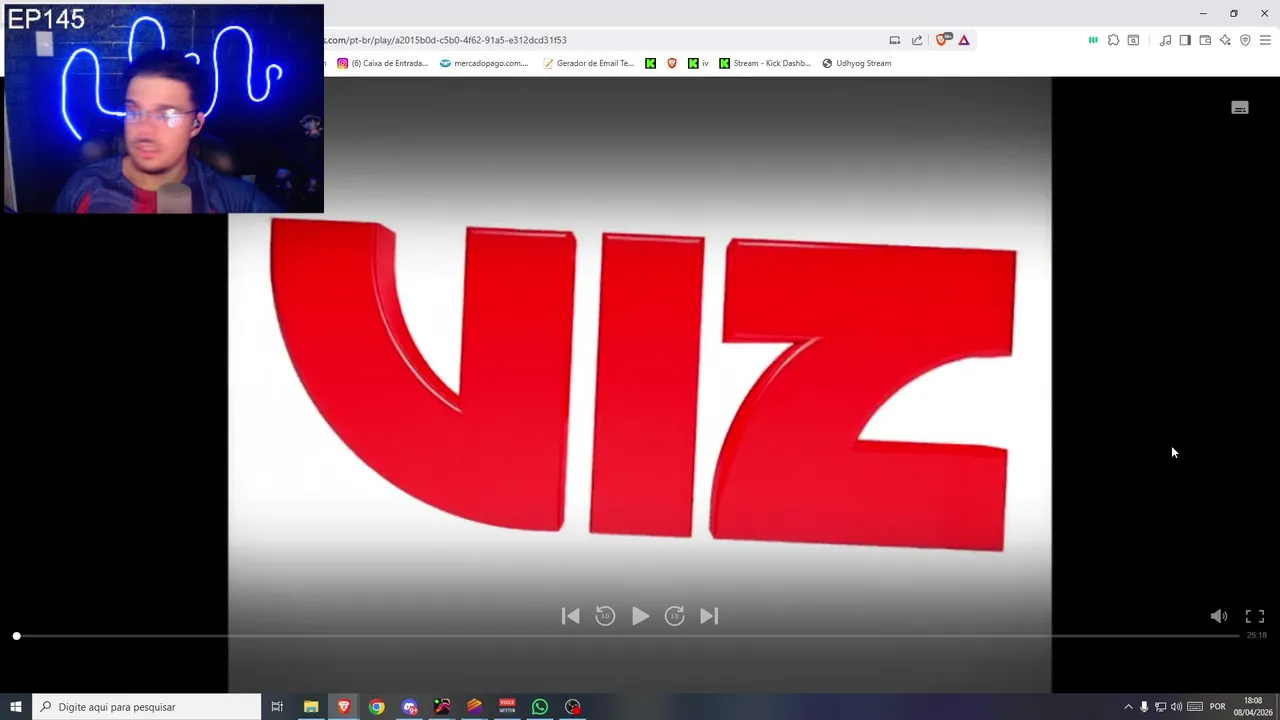Open the Udhyog Stream bookmark
The width and height of the screenshot is (1280, 720).
857,63
